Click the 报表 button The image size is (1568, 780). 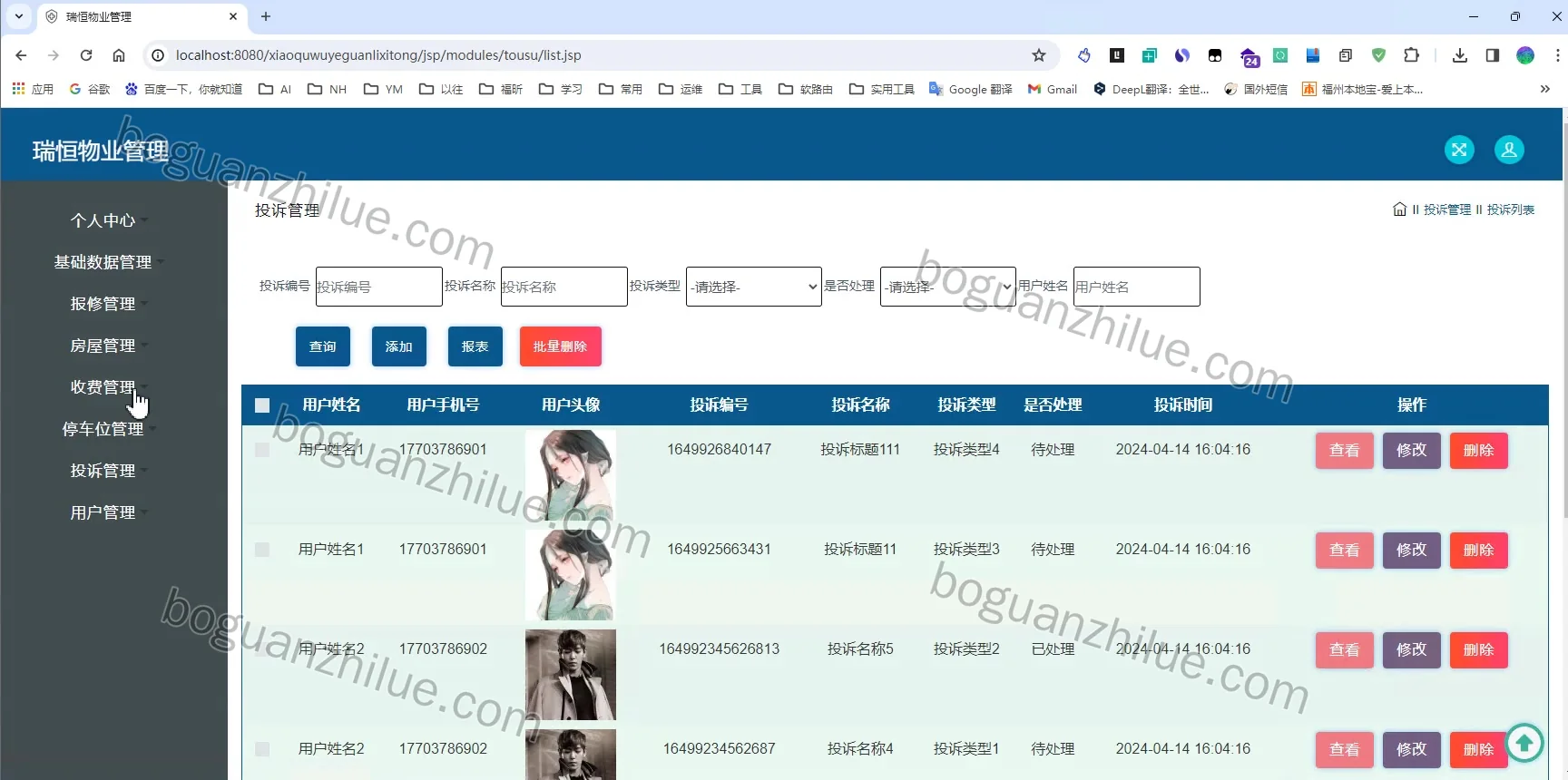pos(475,346)
